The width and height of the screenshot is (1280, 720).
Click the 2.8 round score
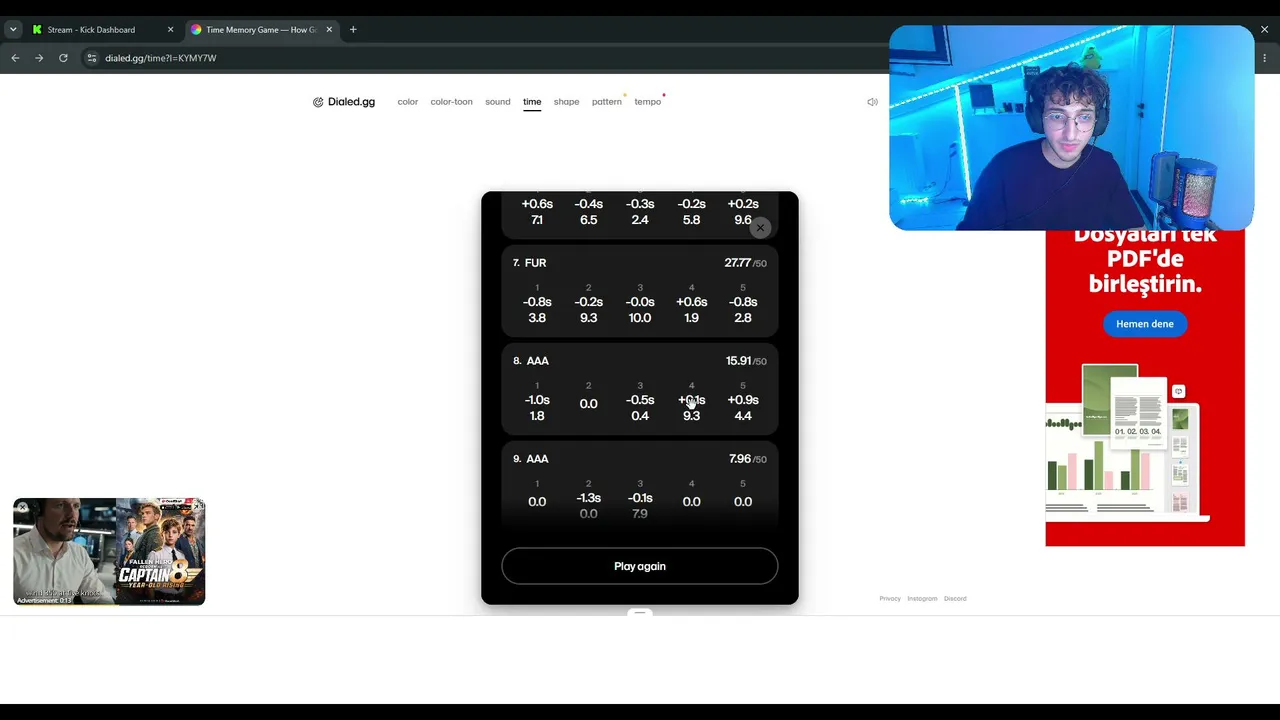tap(743, 318)
